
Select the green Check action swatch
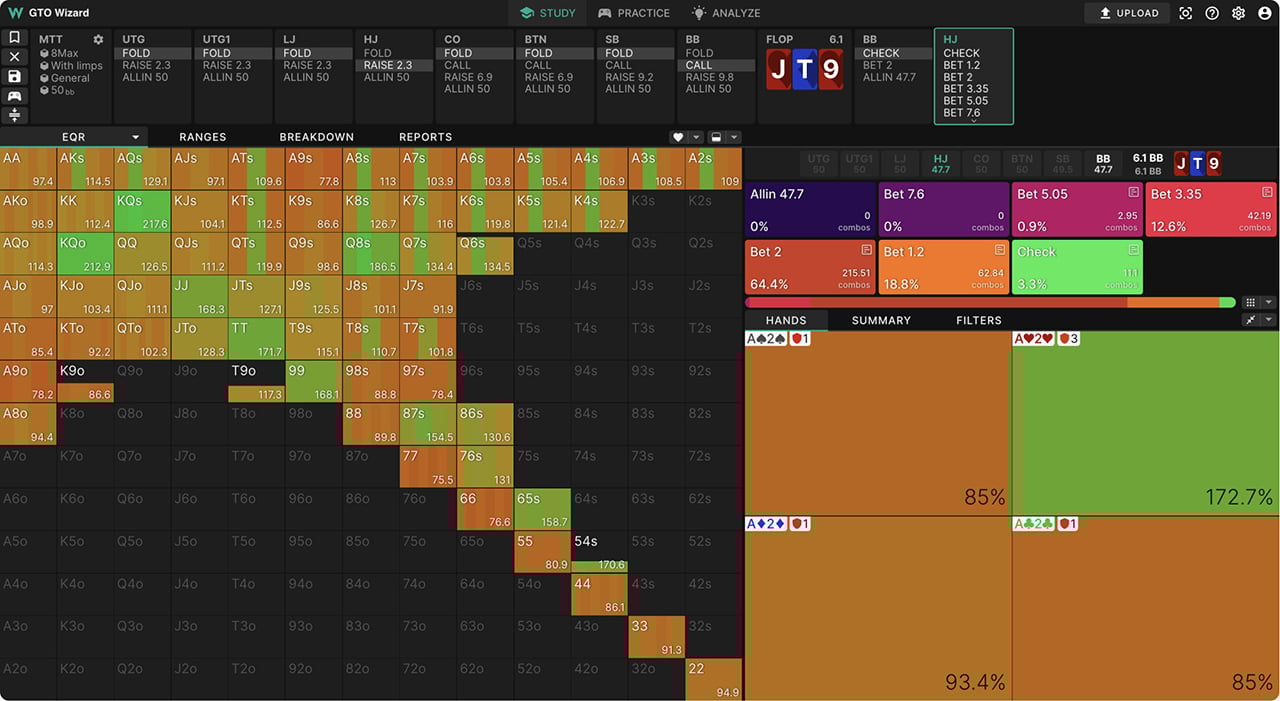tap(1076, 267)
